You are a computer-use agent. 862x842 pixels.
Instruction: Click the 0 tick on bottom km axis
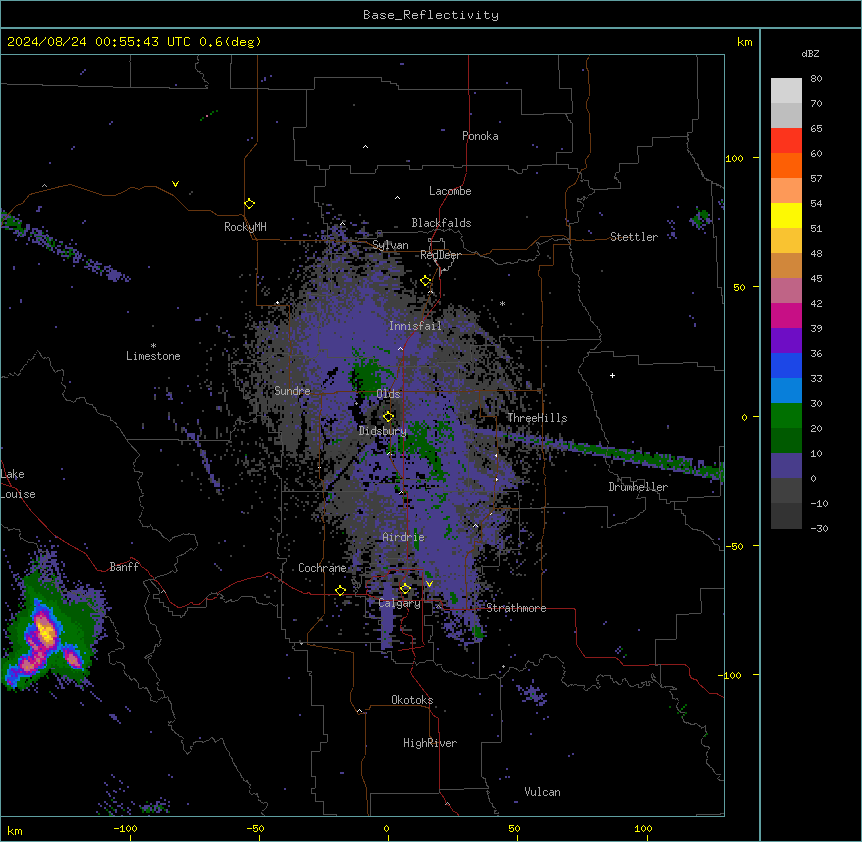coord(386,828)
